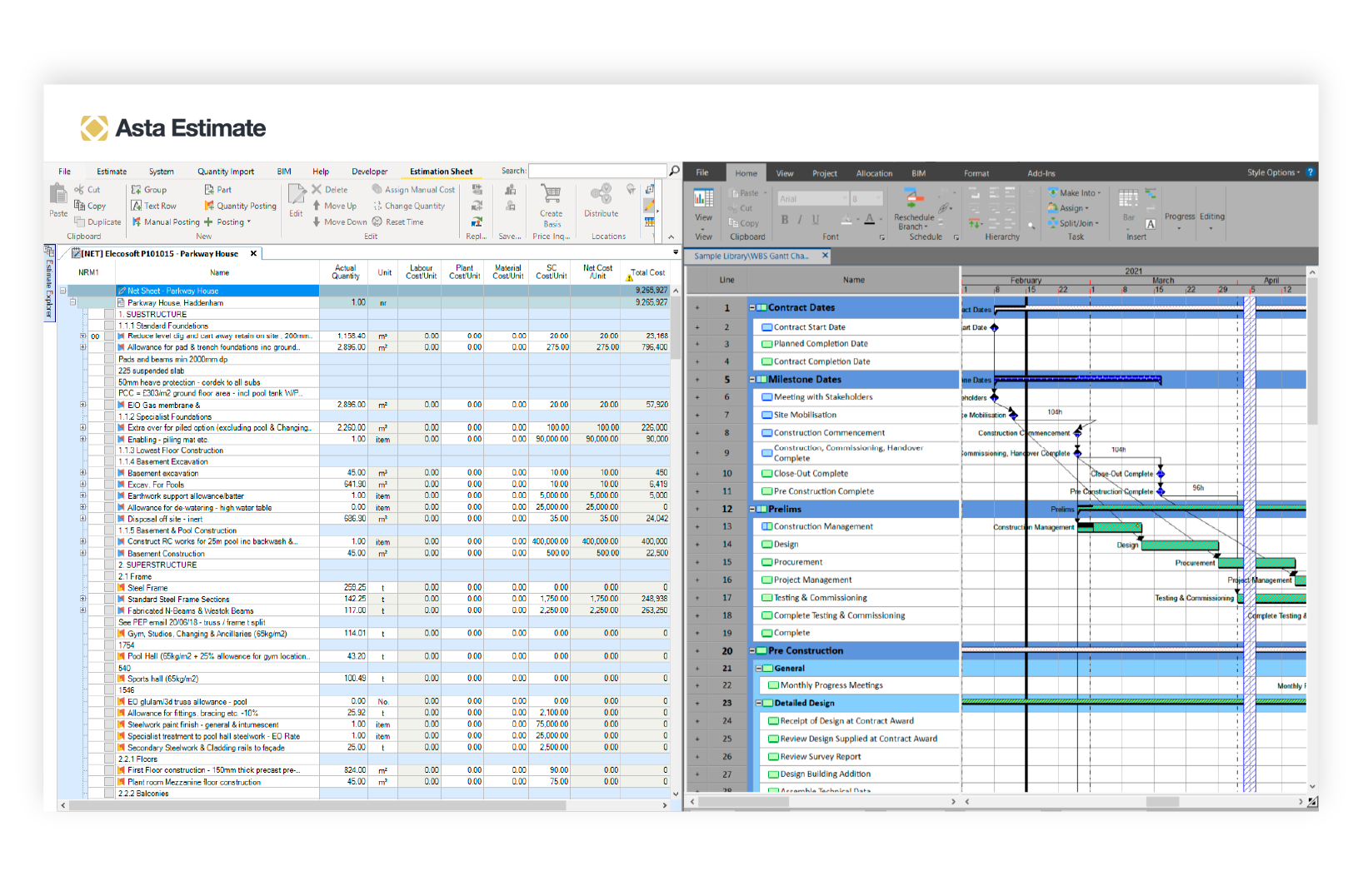Click the Edit pencil-page icon

(x=297, y=195)
